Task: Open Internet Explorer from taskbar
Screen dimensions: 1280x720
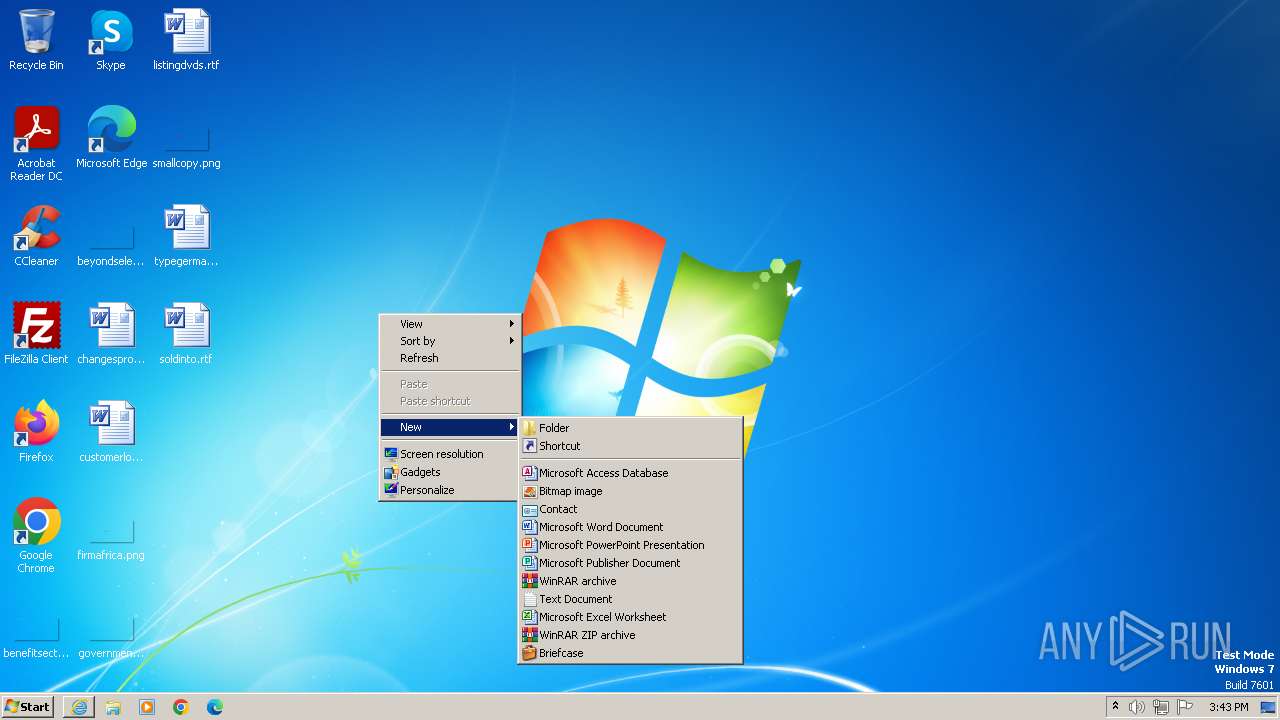Action: point(79,707)
